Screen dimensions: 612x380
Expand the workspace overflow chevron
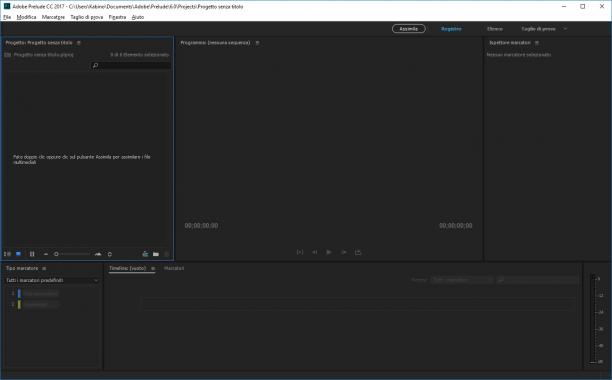click(565, 29)
